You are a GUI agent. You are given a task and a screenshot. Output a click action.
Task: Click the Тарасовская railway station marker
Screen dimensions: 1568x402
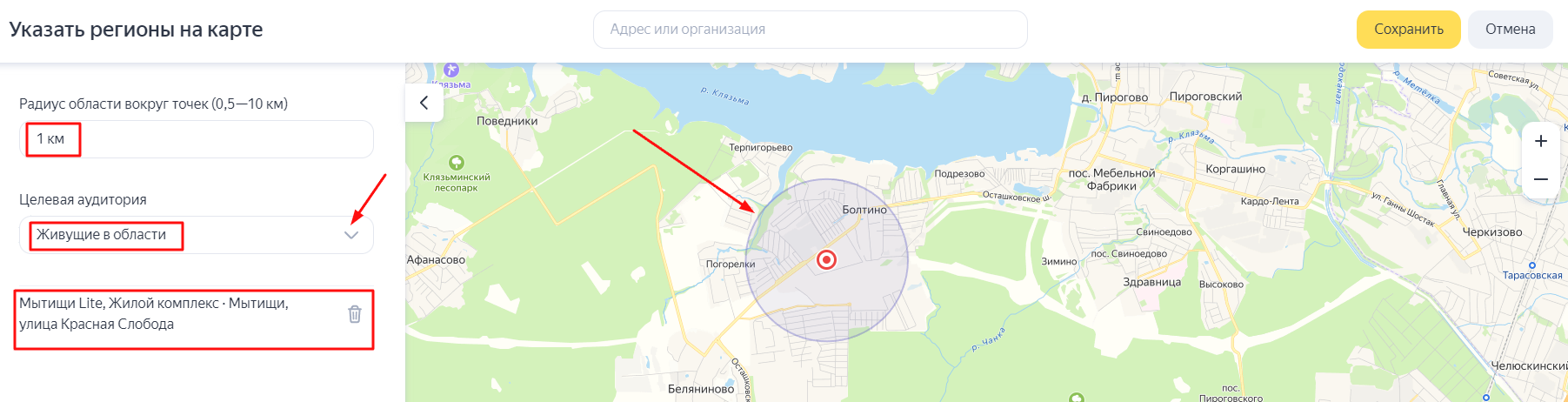pos(1532,265)
